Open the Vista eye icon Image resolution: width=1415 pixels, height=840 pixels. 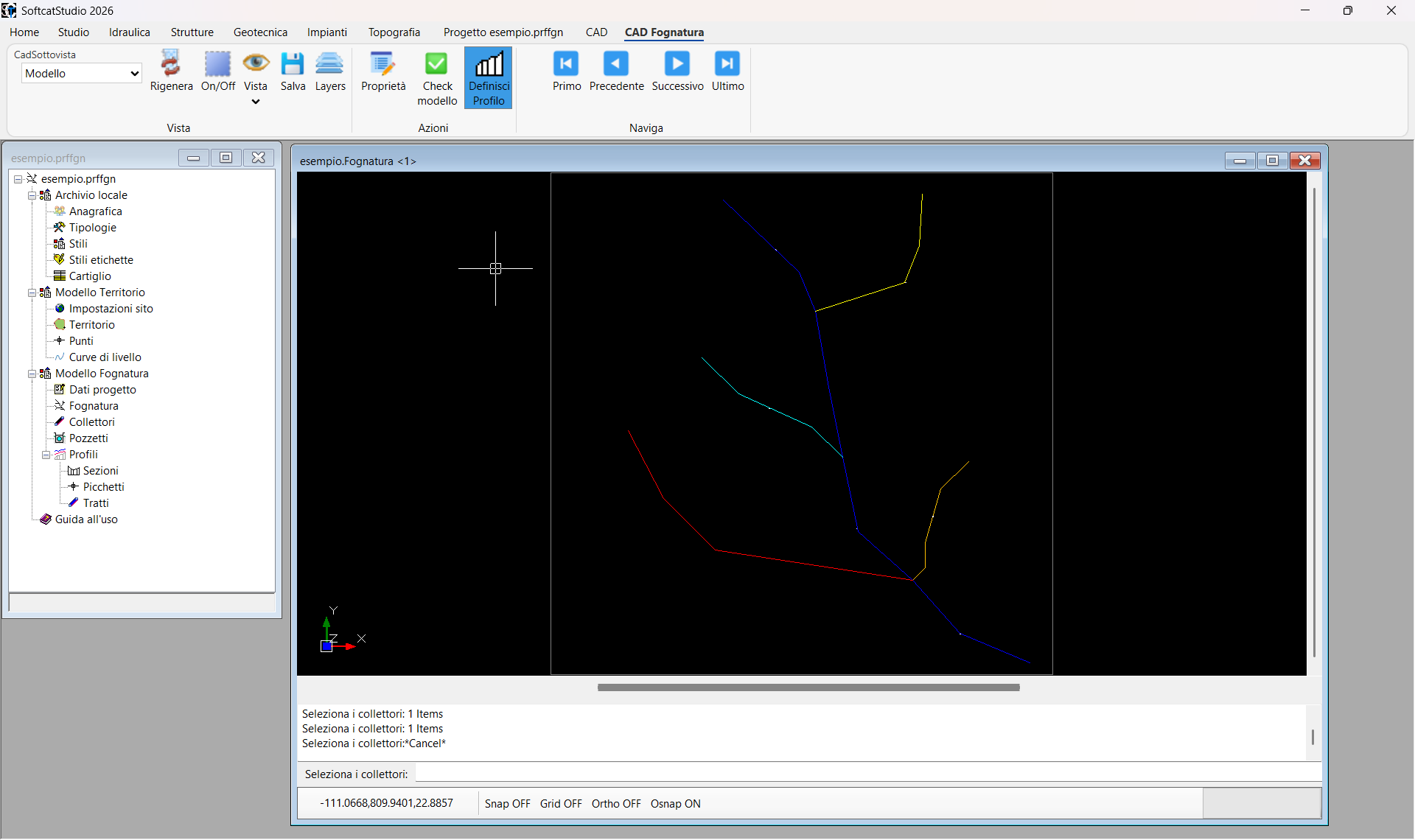click(x=256, y=63)
